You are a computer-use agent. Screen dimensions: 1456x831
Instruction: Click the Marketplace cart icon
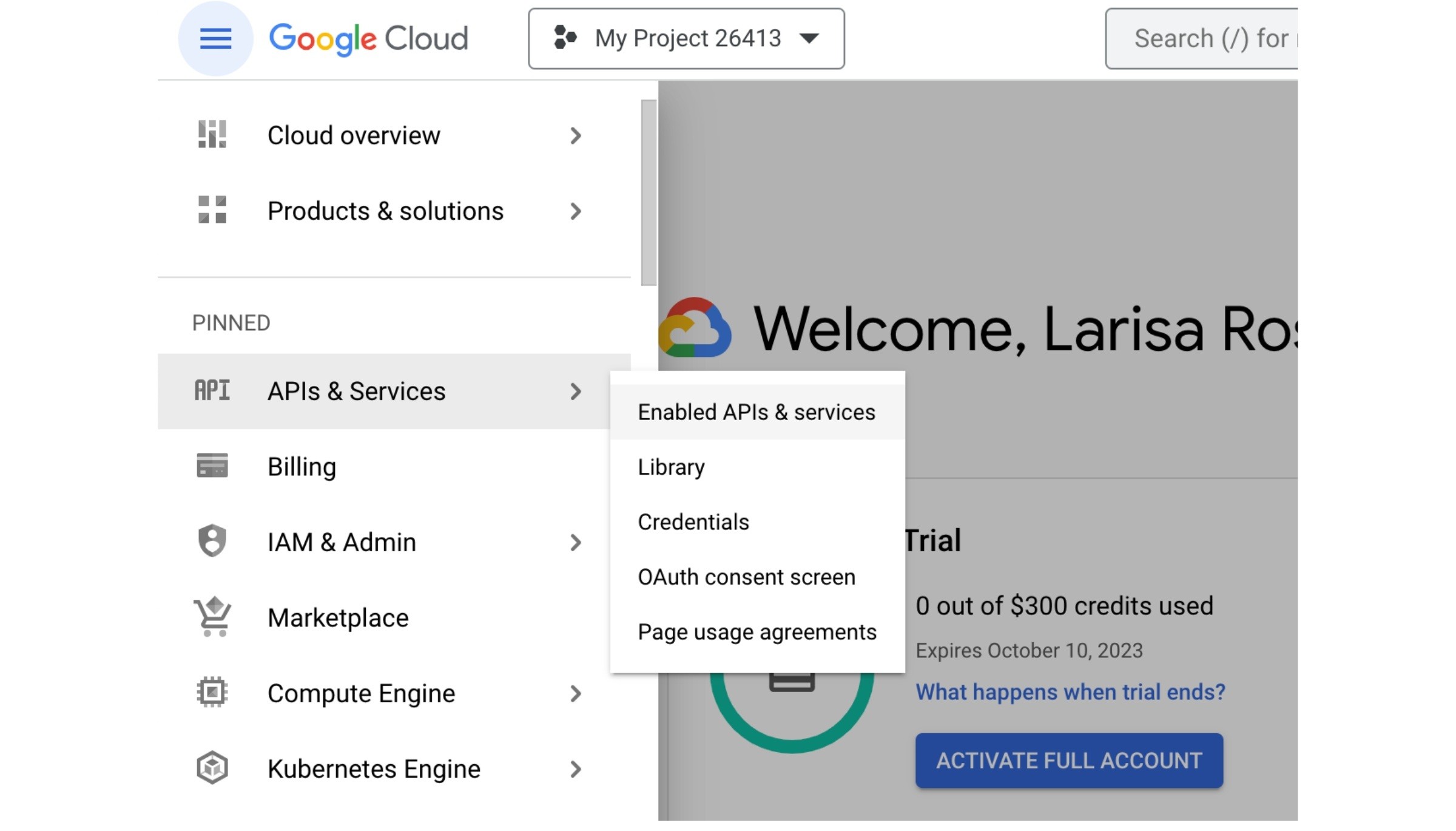212,617
